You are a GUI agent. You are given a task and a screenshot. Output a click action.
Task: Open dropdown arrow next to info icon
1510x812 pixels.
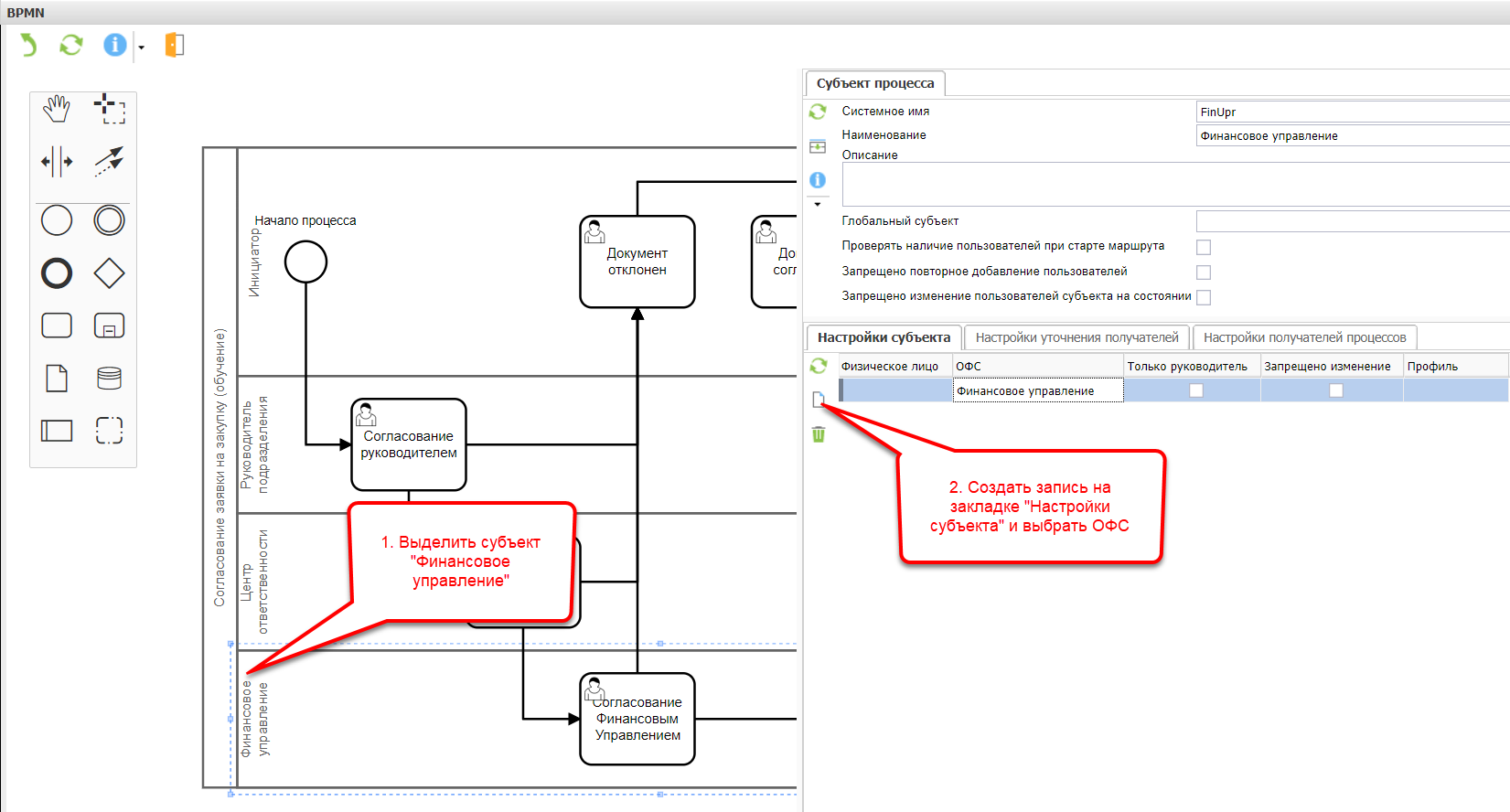[141, 47]
